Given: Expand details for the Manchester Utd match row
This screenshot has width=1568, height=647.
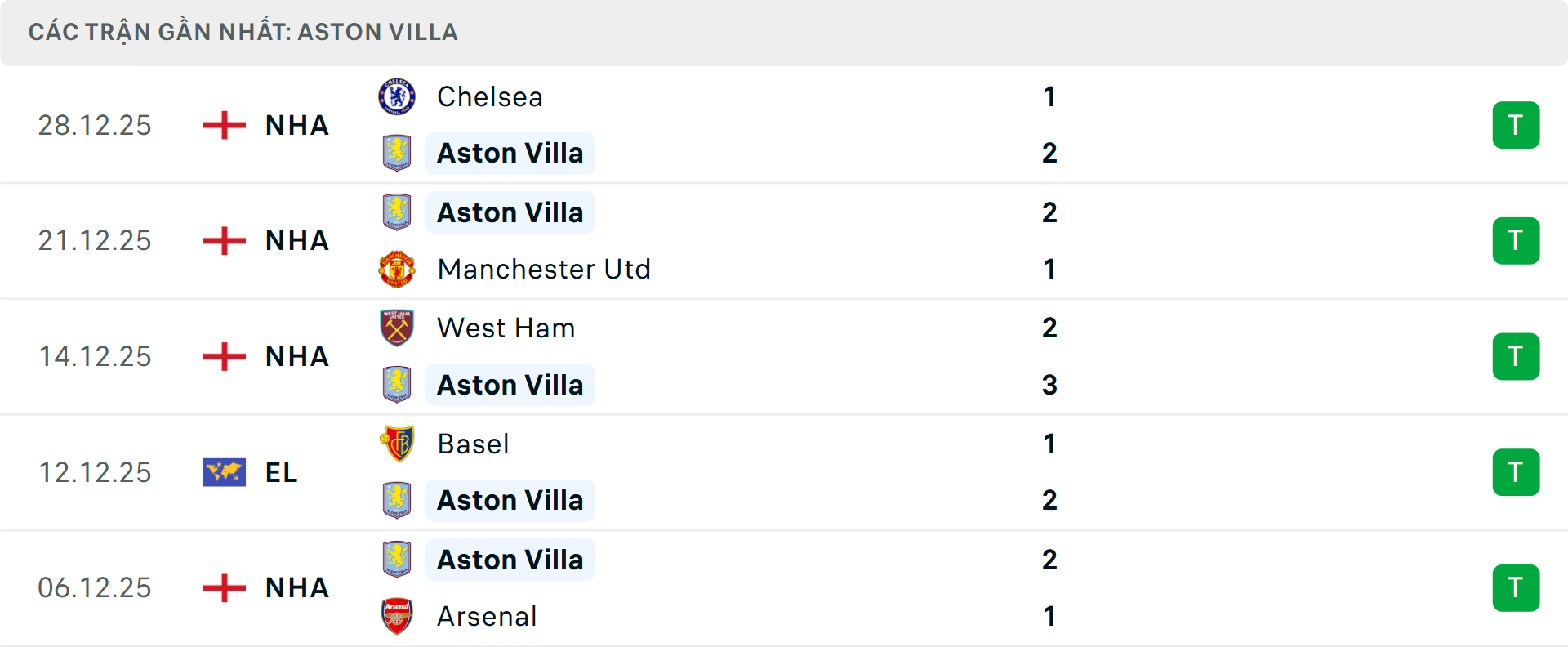Looking at the screenshot, I should pyautogui.click(x=817, y=240).
